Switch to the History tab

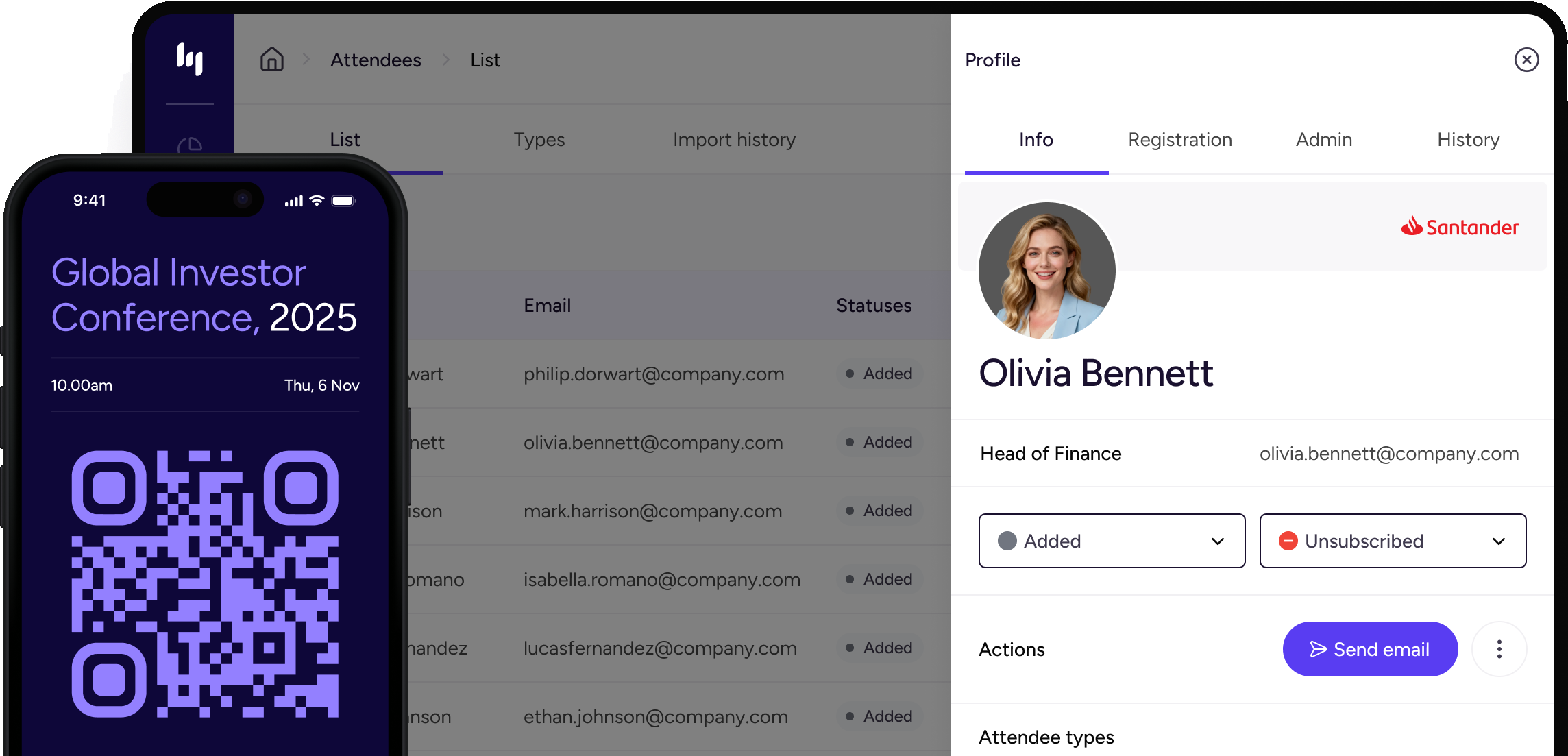coord(1468,140)
